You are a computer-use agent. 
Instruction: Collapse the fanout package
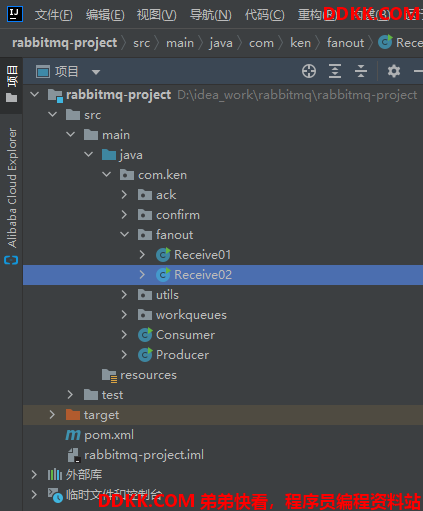pos(124,235)
